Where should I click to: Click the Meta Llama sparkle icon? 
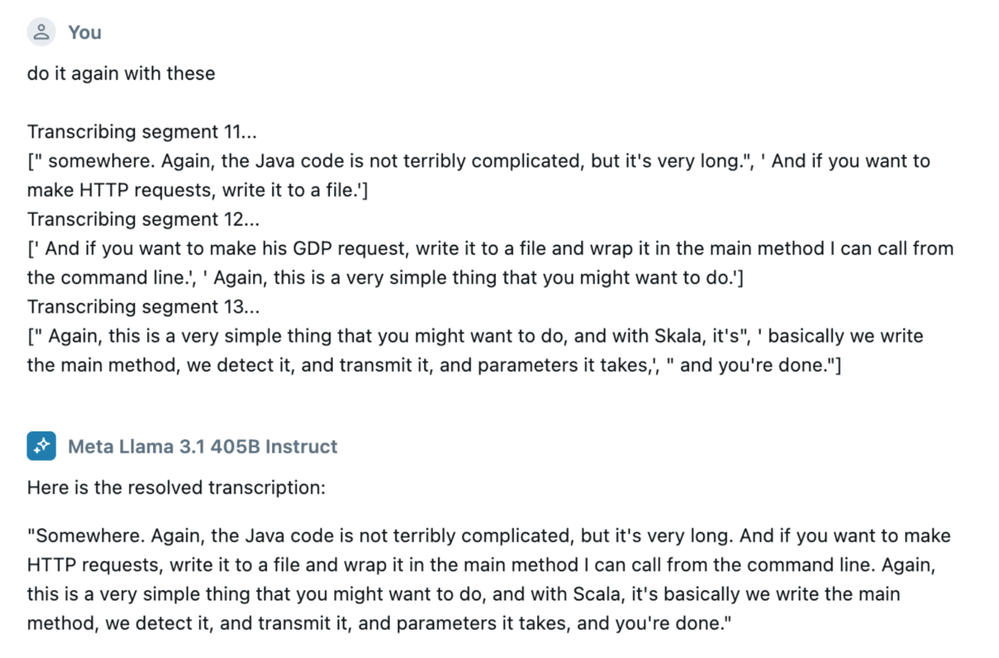pos(41,446)
